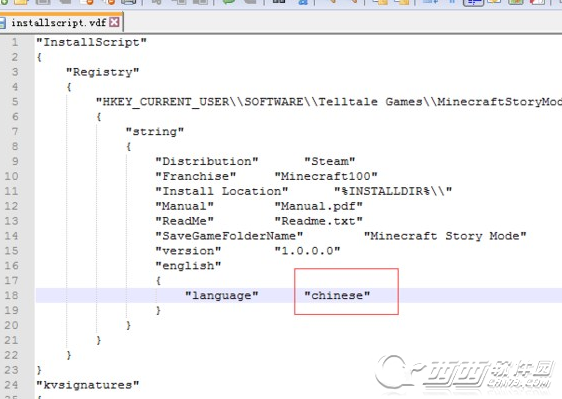The image size is (562, 399).
Task: Click the "InstallScript" text on line 1
Action: click(91, 42)
